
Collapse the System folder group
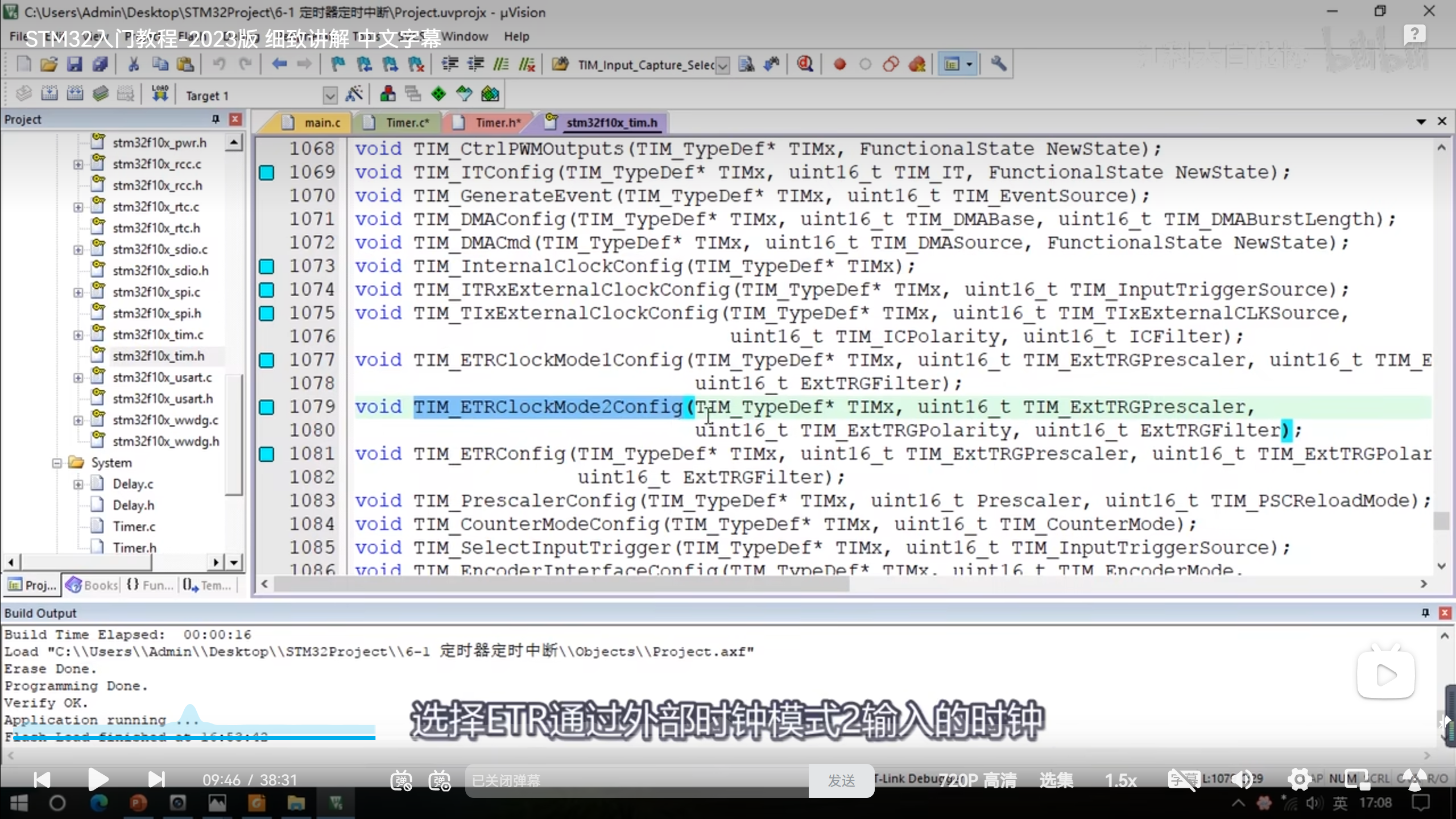(57, 463)
